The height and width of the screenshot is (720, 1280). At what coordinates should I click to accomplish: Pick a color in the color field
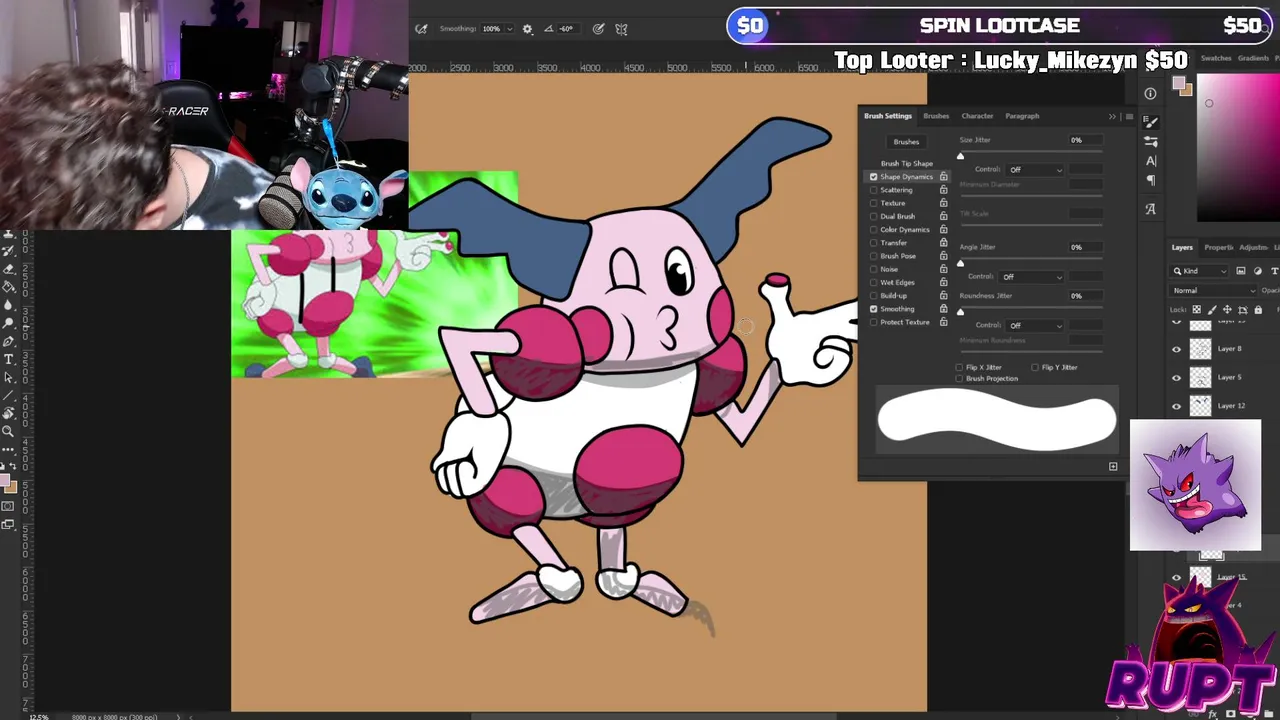(x=1239, y=146)
